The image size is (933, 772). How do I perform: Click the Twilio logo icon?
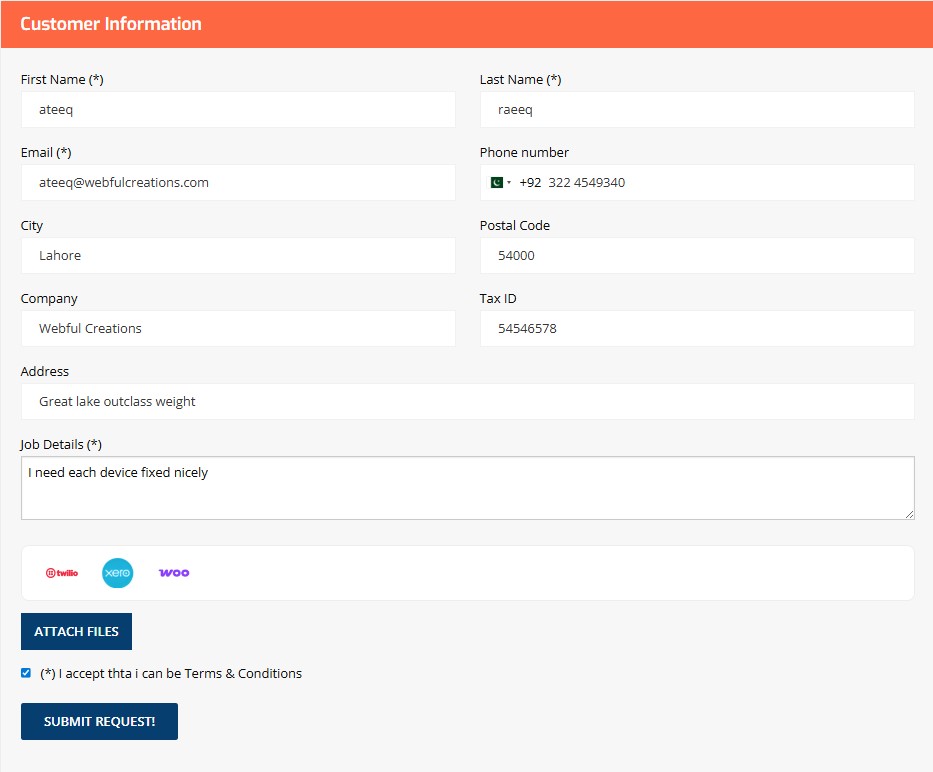(x=62, y=573)
